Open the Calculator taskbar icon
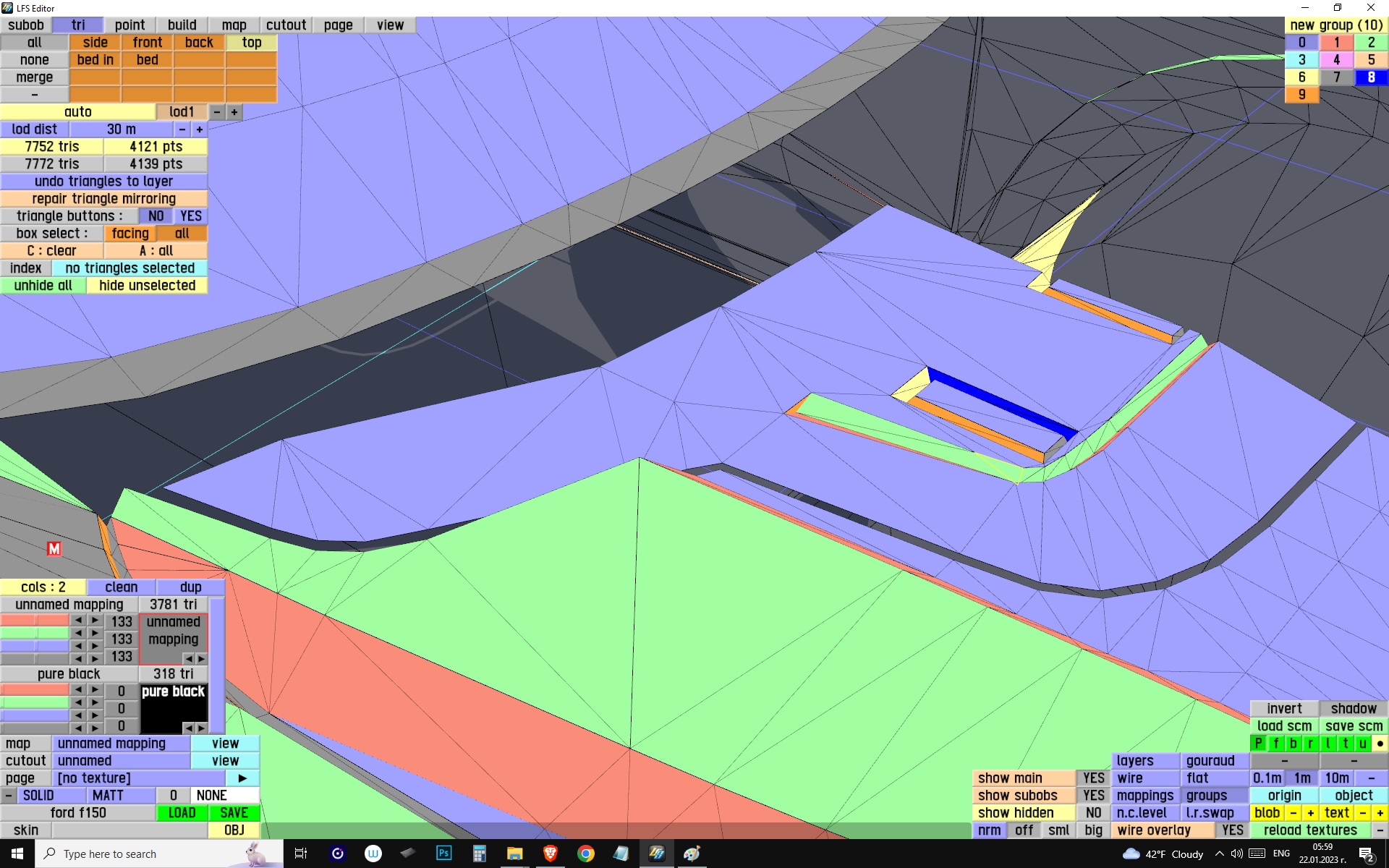This screenshot has height=868, width=1389. coord(479,854)
